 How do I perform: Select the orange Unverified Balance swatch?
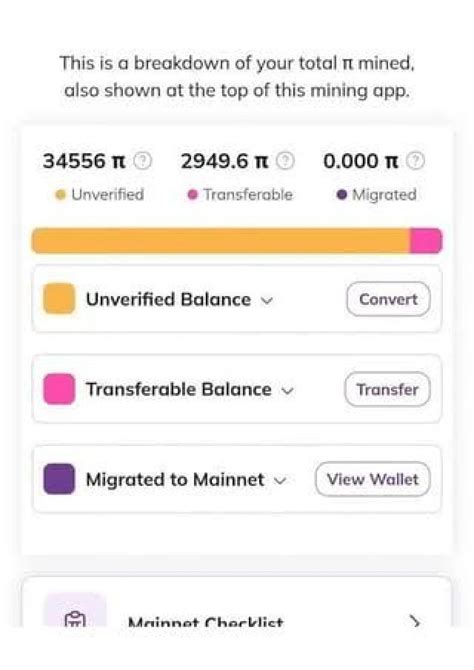59,299
